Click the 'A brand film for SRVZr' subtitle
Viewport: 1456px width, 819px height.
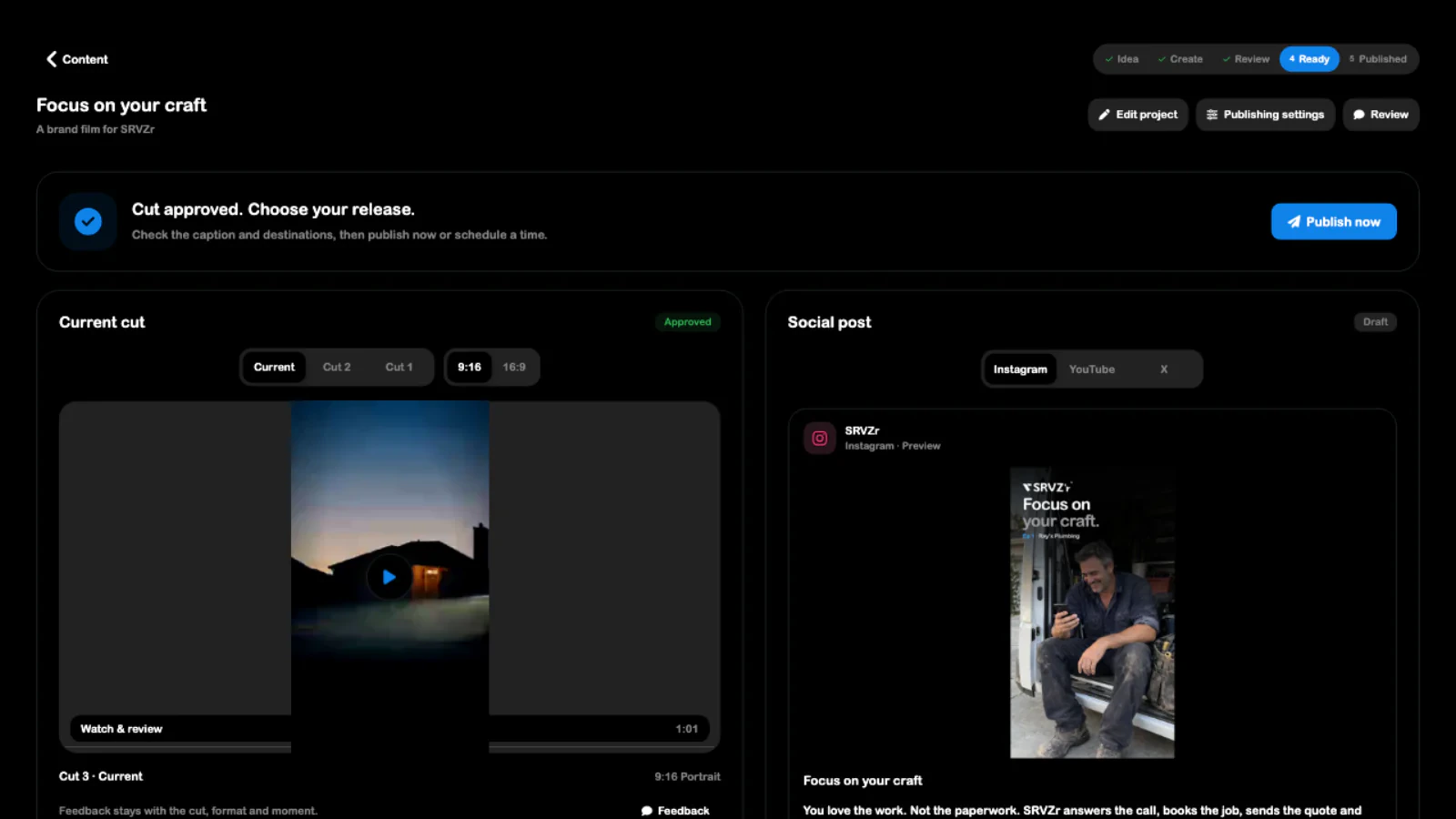coord(96,129)
